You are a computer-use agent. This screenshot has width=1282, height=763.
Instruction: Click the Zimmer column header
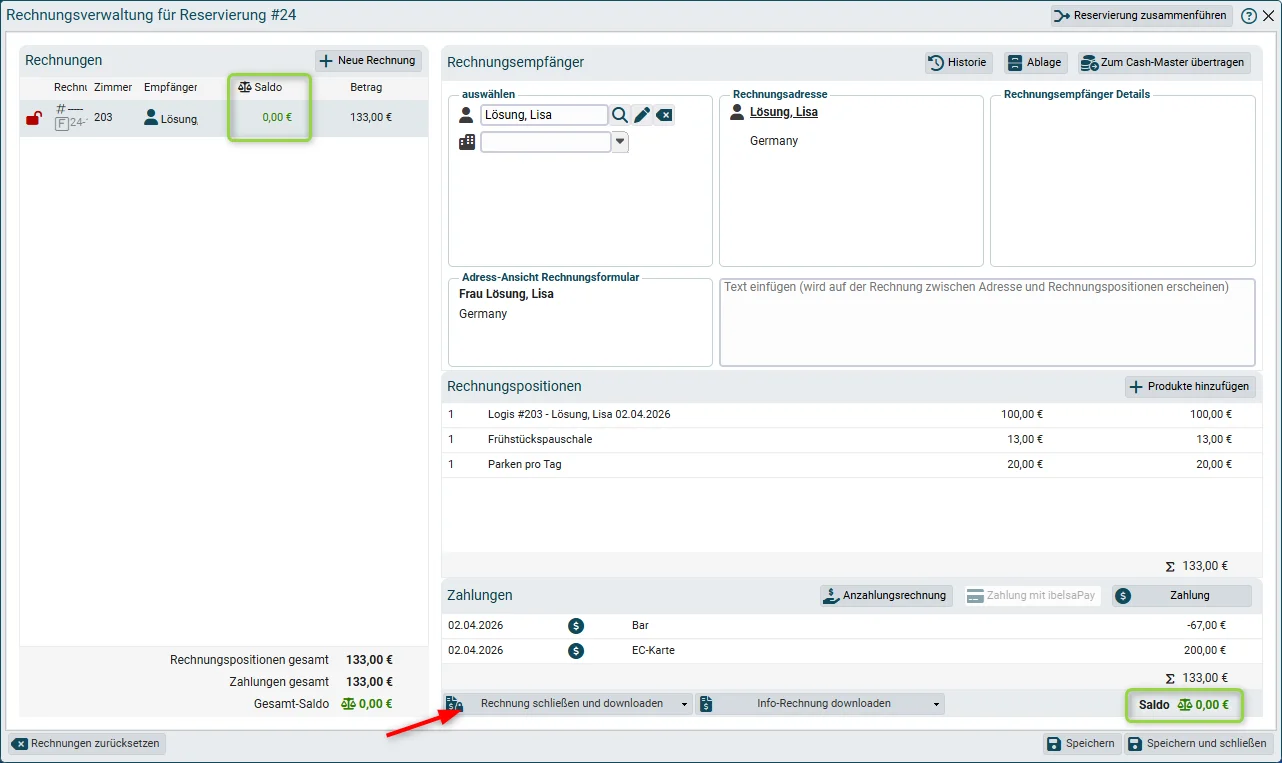coord(113,87)
